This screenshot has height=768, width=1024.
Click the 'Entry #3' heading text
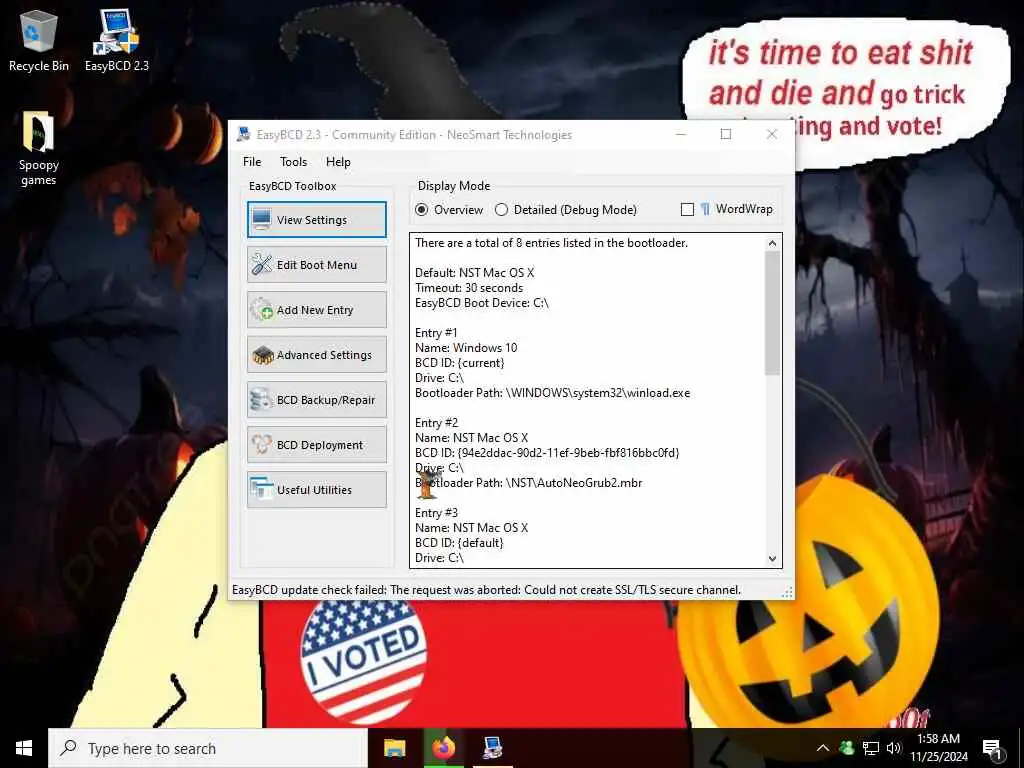436,513
